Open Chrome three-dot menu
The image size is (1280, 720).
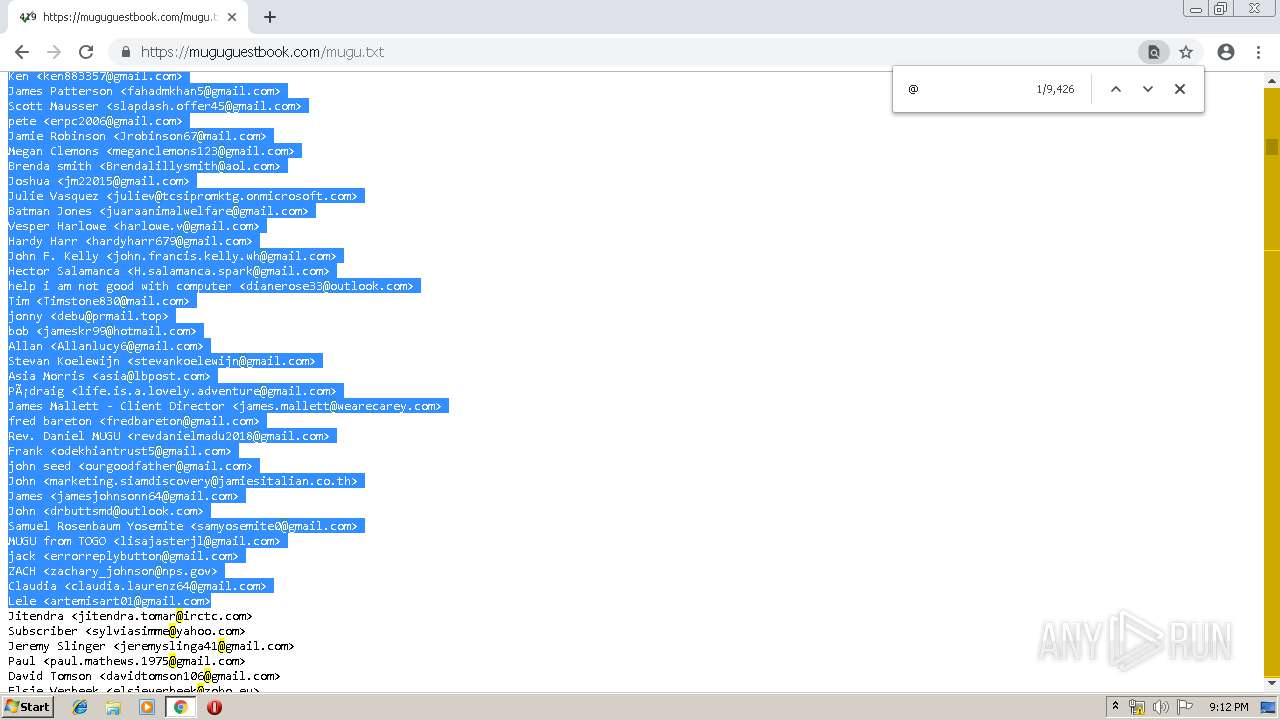click(x=1258, y=52)
